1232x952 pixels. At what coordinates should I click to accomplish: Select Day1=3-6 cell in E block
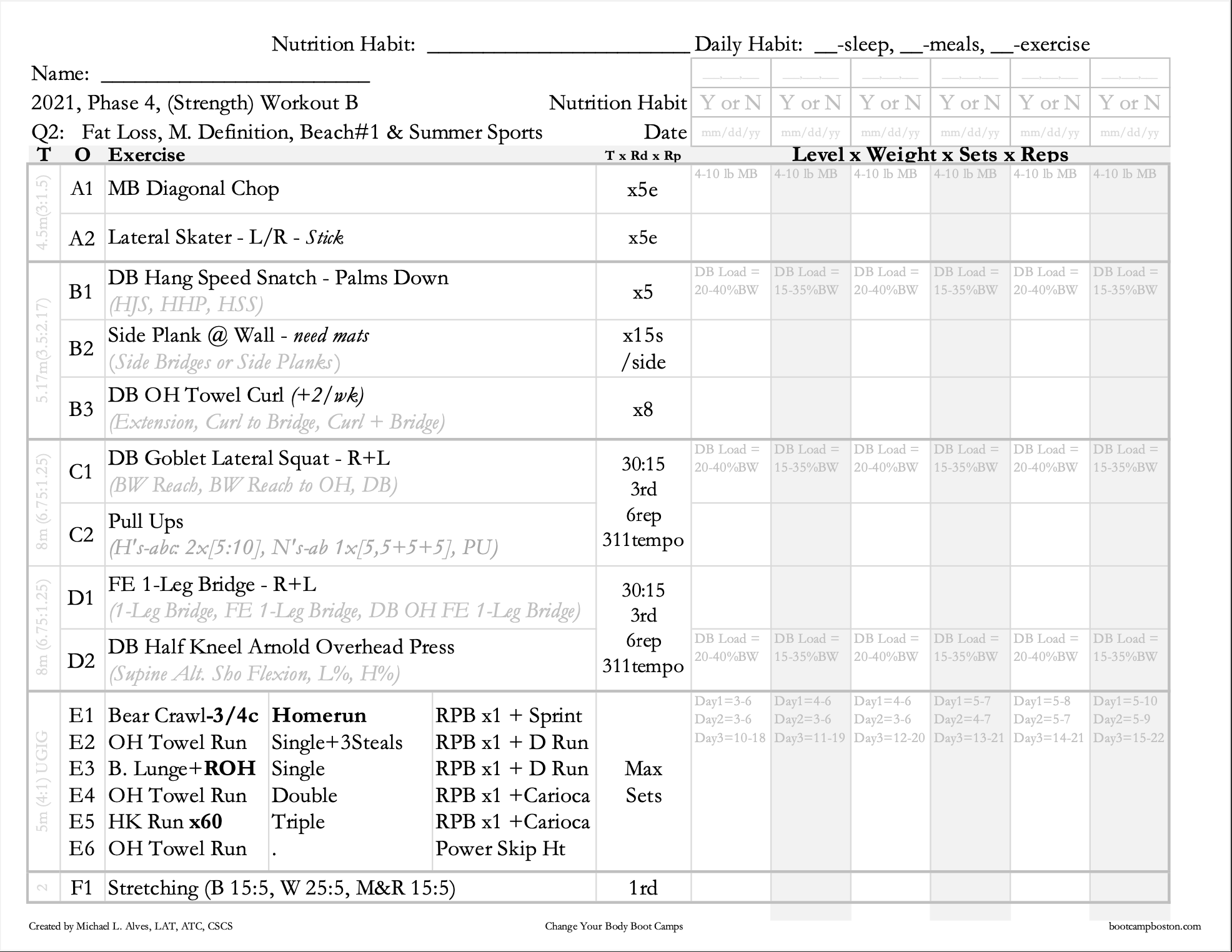[723, 702]
